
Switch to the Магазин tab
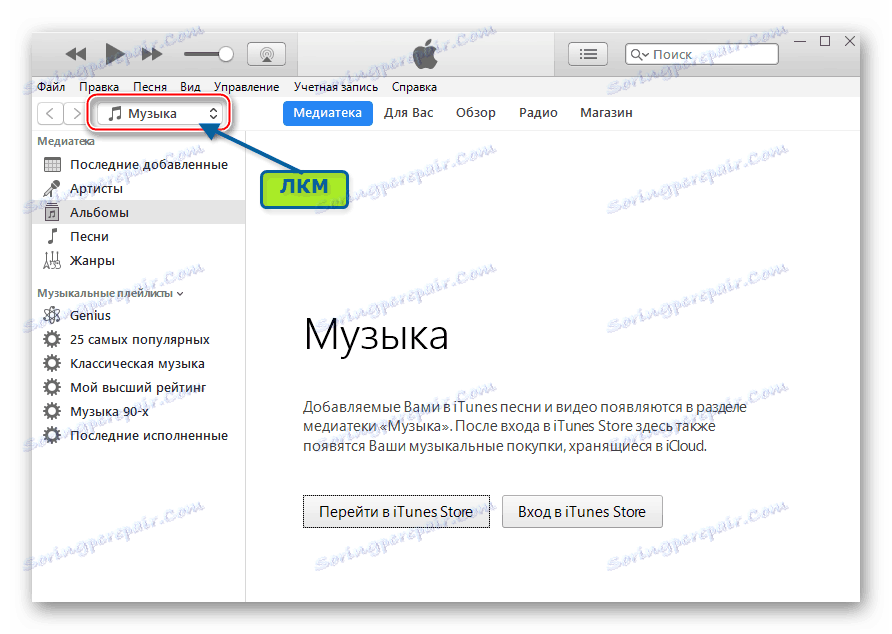click(x=606, y=113)
